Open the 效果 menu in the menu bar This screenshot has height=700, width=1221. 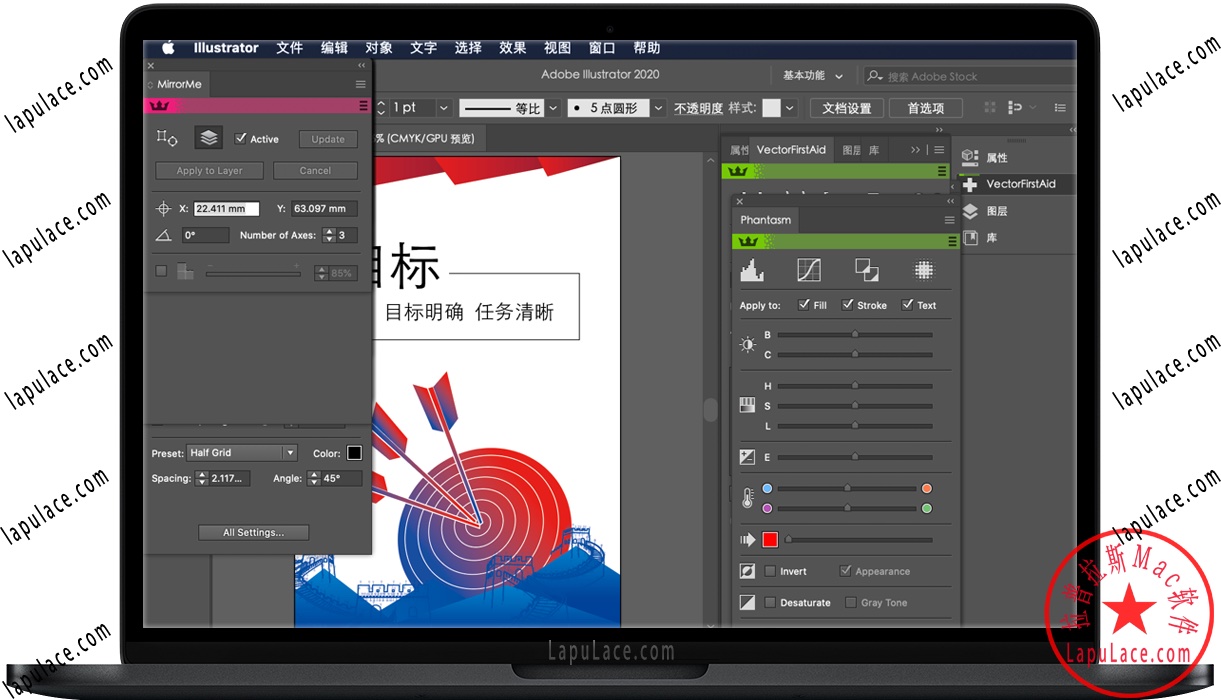click(x=512, y=47)
